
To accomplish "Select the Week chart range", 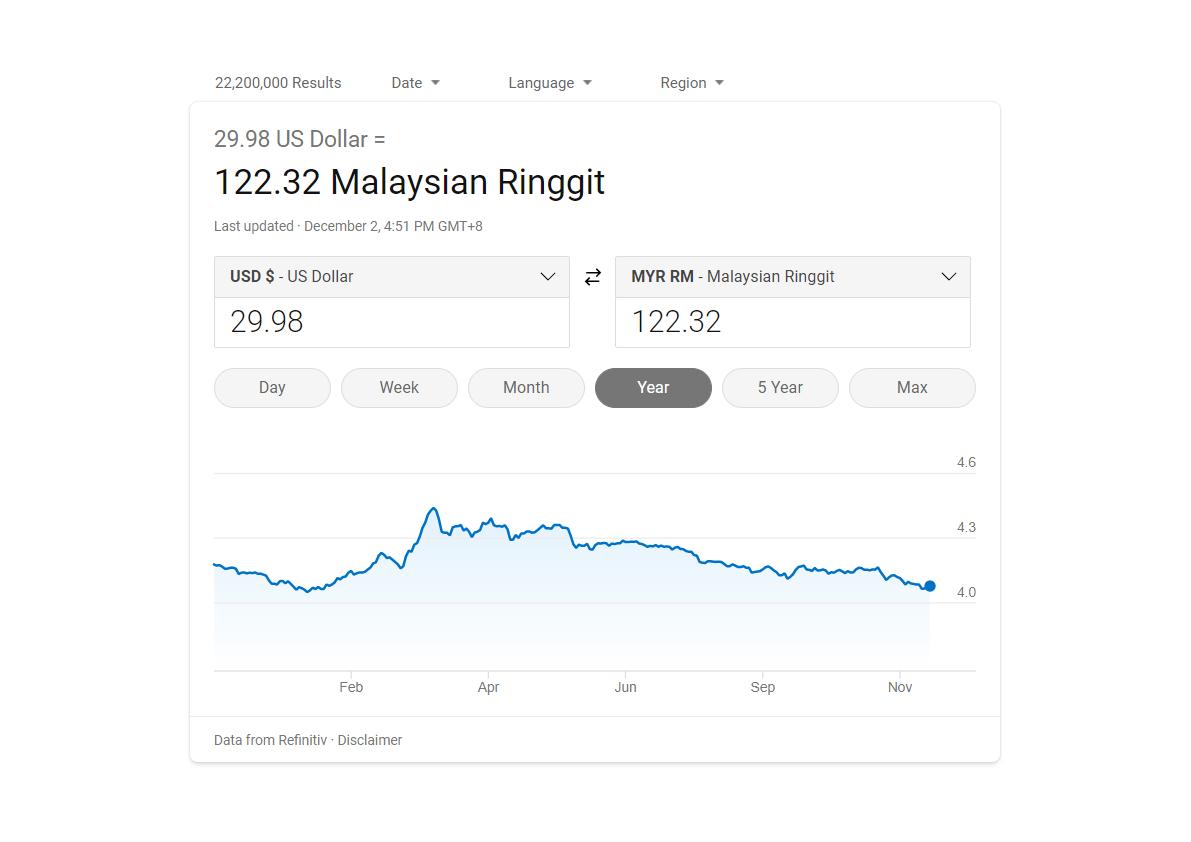I will tap(399, 388).
